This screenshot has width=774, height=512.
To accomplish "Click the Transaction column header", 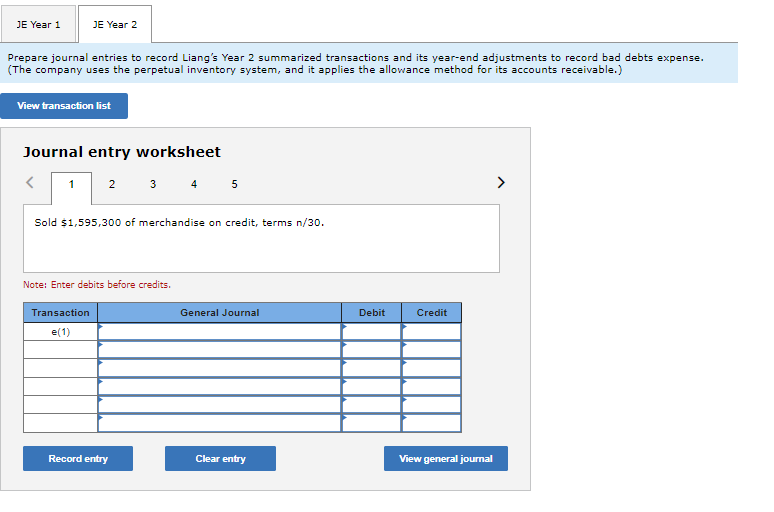I will [60, 313].
